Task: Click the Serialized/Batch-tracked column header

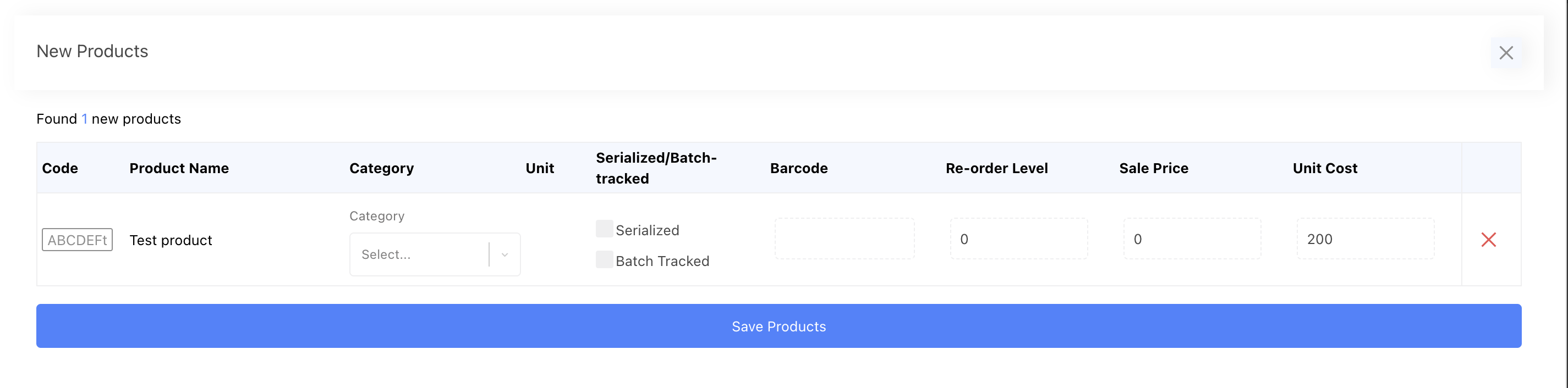Action: [656, 169]
